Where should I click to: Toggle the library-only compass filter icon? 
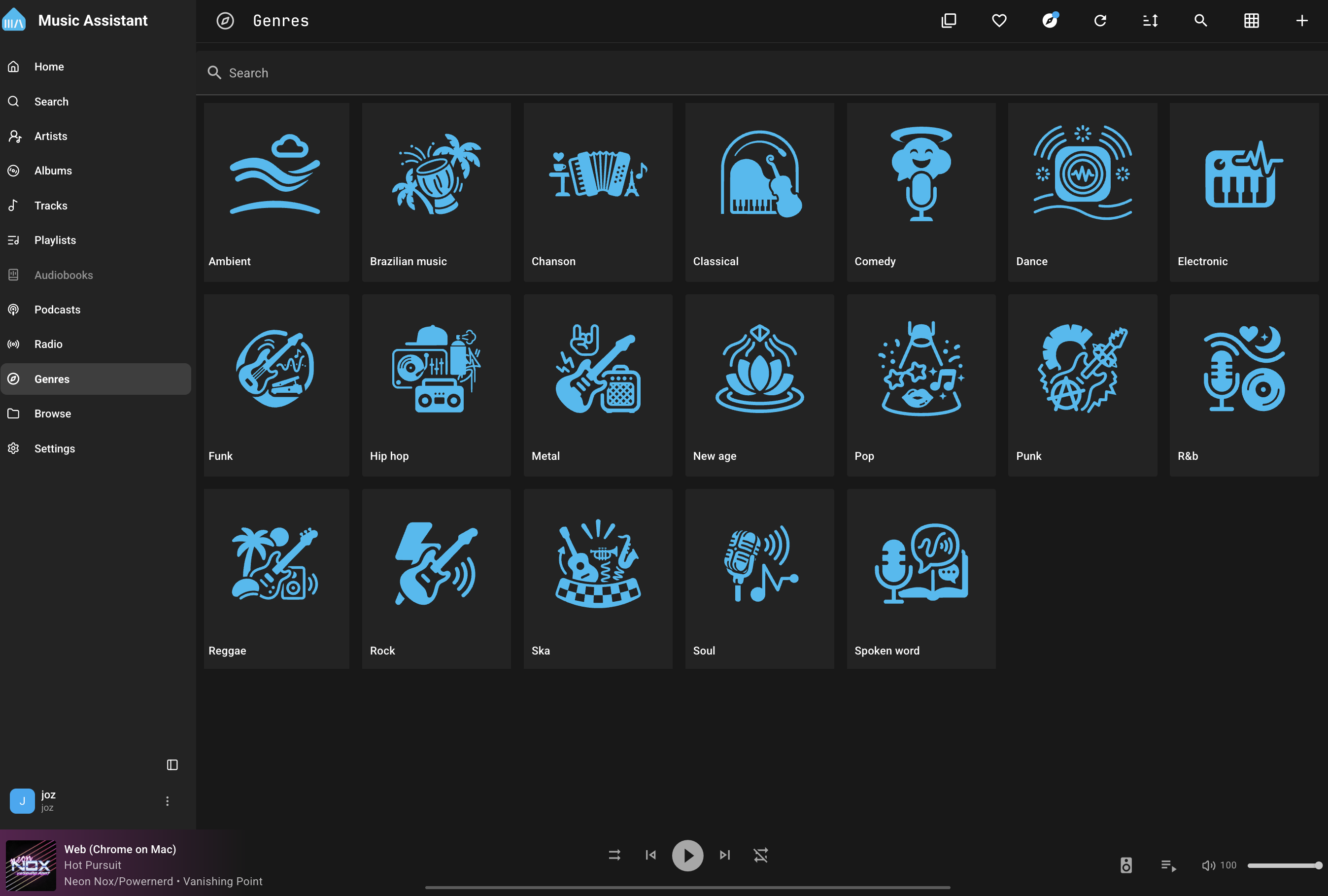[1049, 21]
